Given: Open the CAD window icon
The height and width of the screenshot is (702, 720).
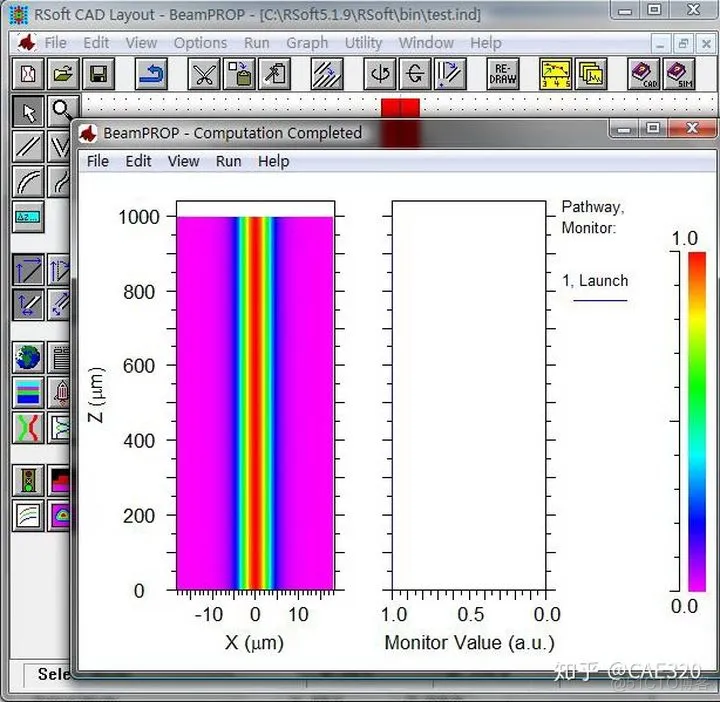Looking at the screenshot, I should [643, 75].
